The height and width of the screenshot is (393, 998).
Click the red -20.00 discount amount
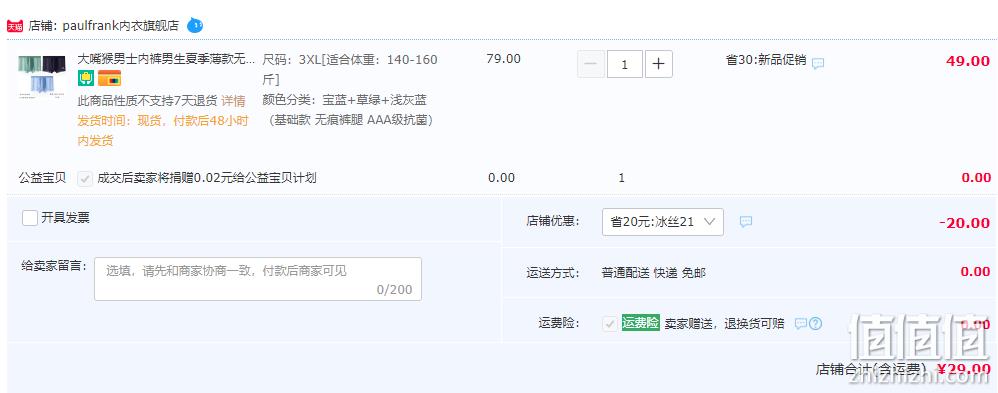(x=964, y=223)
